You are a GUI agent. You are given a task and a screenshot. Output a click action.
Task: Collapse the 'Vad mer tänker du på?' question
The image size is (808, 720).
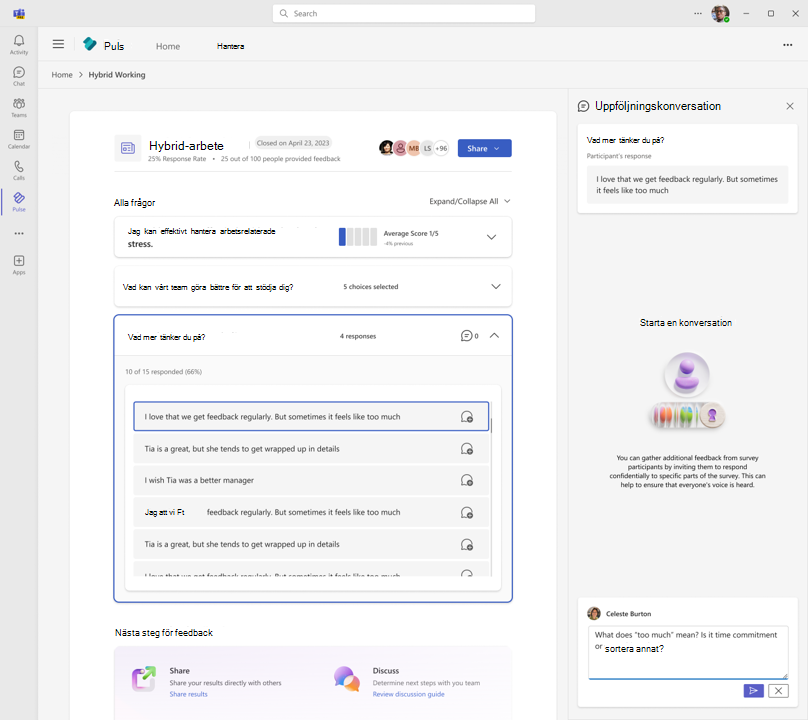[494, 336]
